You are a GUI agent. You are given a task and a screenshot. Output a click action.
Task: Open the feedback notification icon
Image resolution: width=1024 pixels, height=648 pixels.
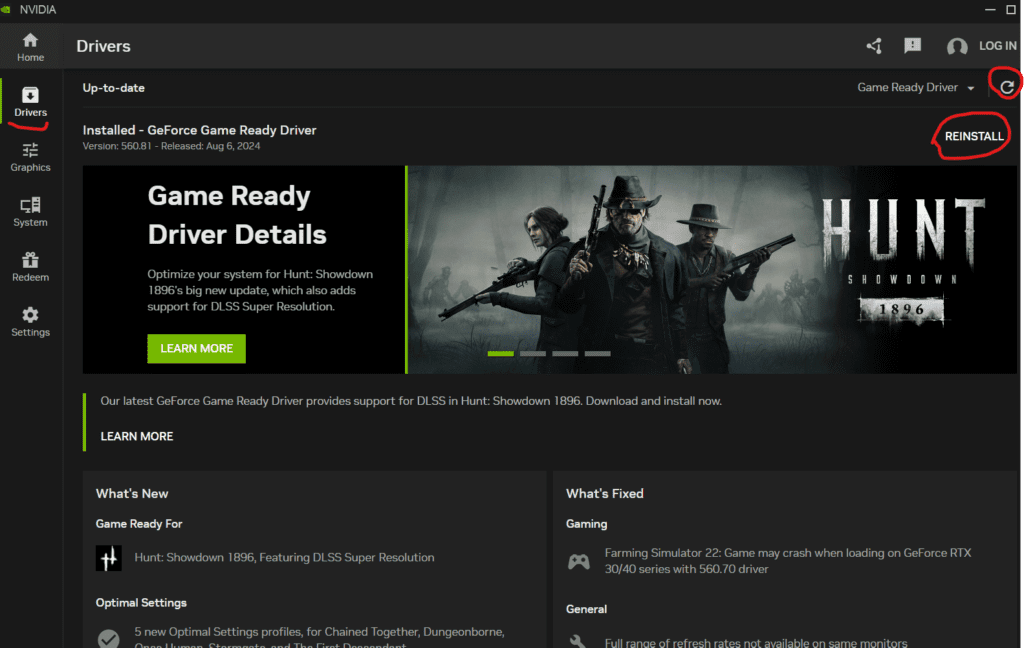coord(912,45)
